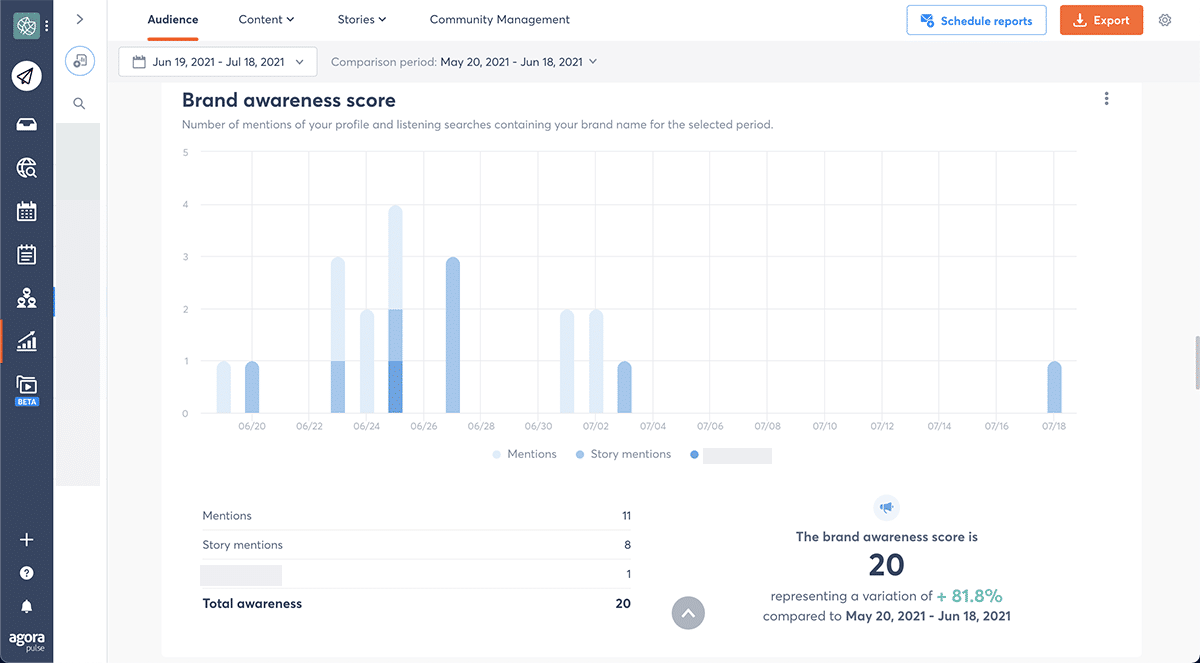This screenshot has height=663, width=1200.
Task: Click the Schedule reports button
Action: (x=976, y=19)
